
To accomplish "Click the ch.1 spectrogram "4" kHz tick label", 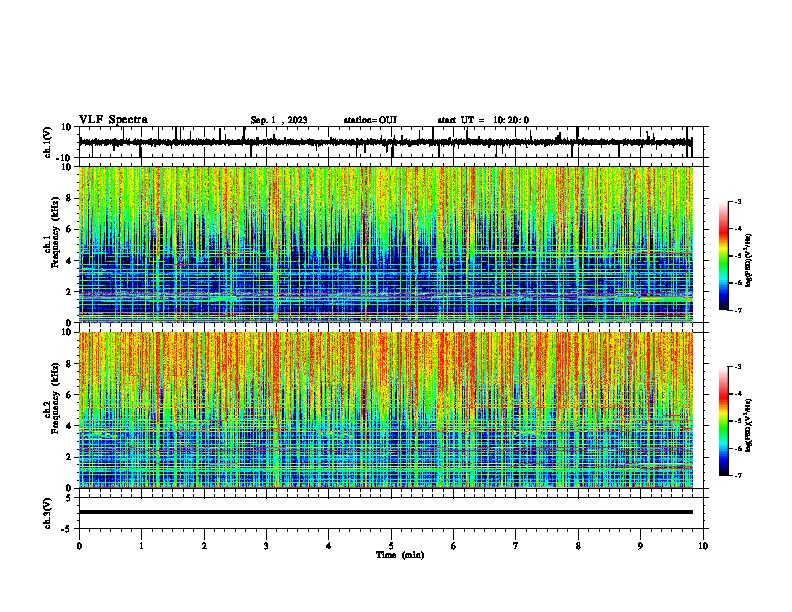I will click(x=70, y=261).
